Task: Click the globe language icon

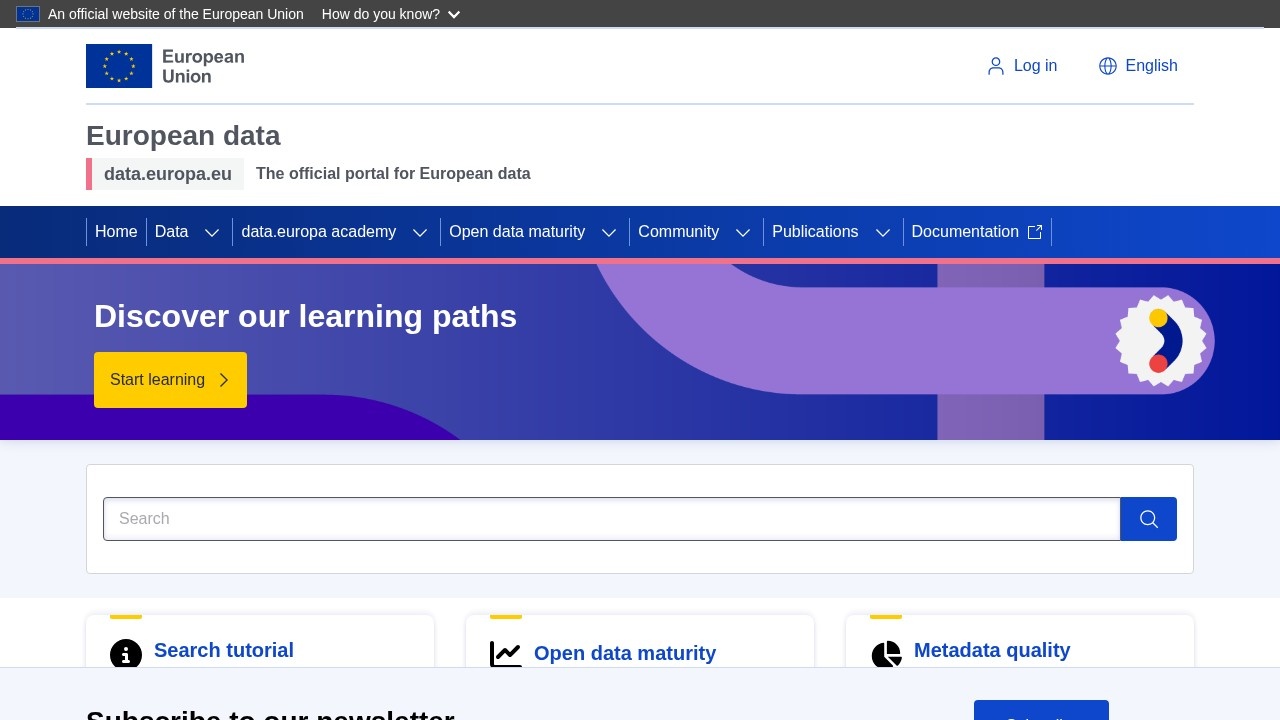Action: point(1108,66)
